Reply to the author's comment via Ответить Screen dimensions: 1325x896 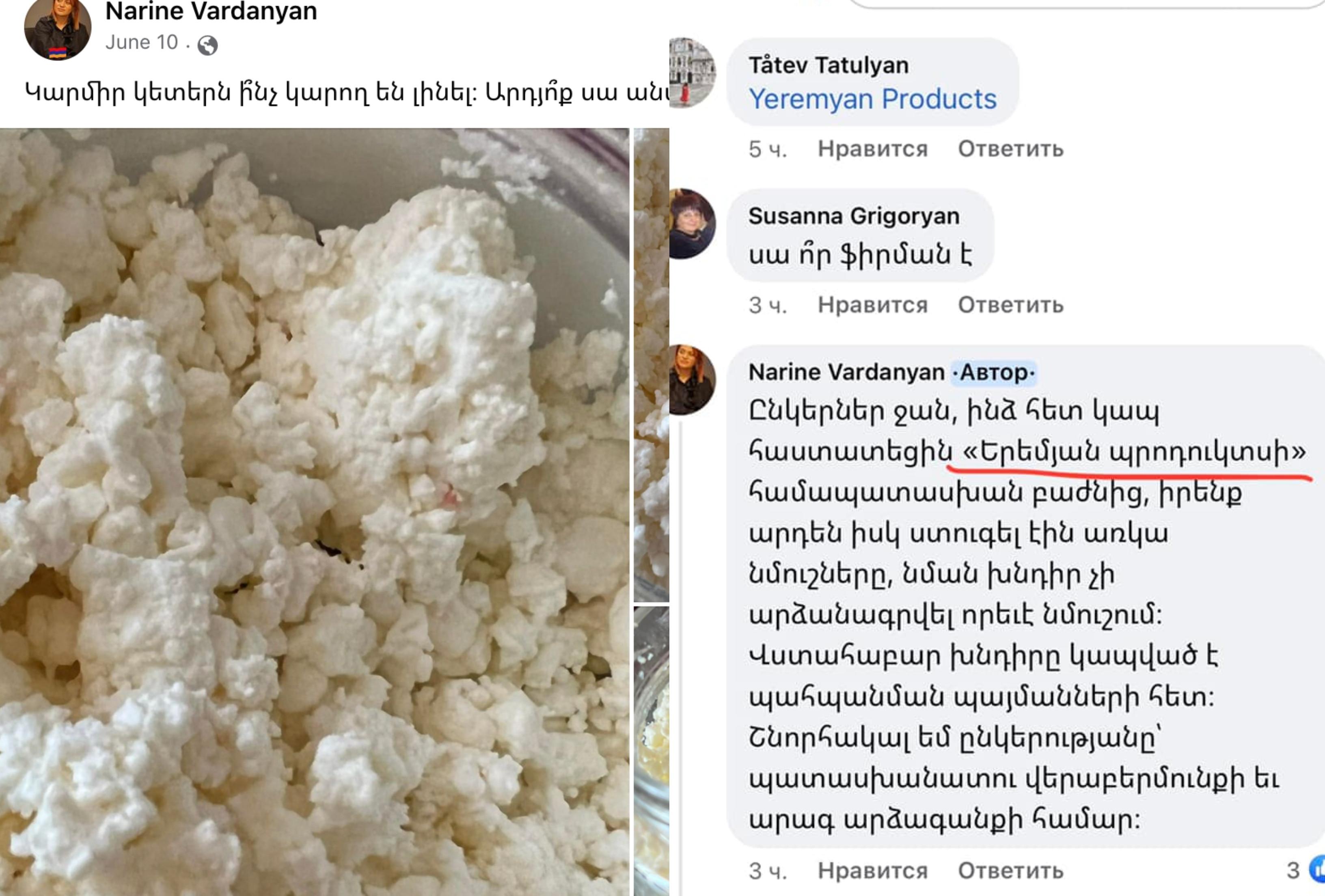pyautogui.click(x=1011, y=871)
